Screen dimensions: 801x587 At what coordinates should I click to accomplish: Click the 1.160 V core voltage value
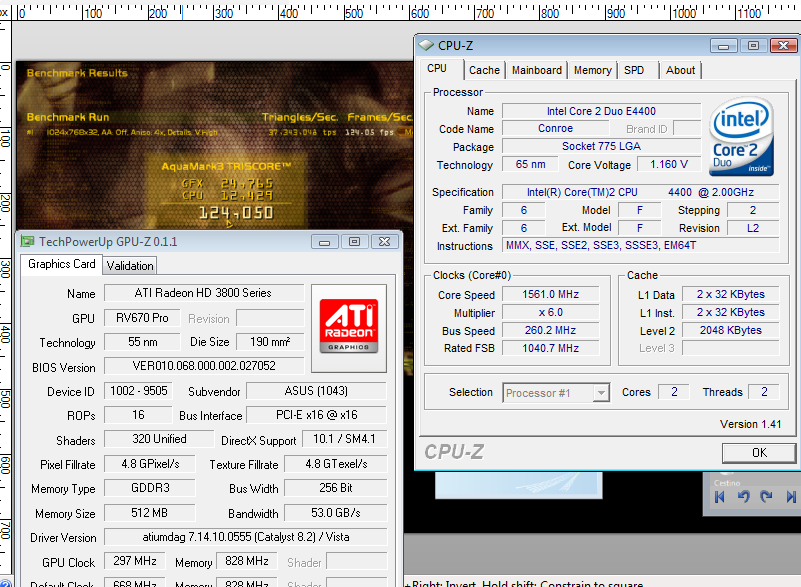tap(669, 164)
